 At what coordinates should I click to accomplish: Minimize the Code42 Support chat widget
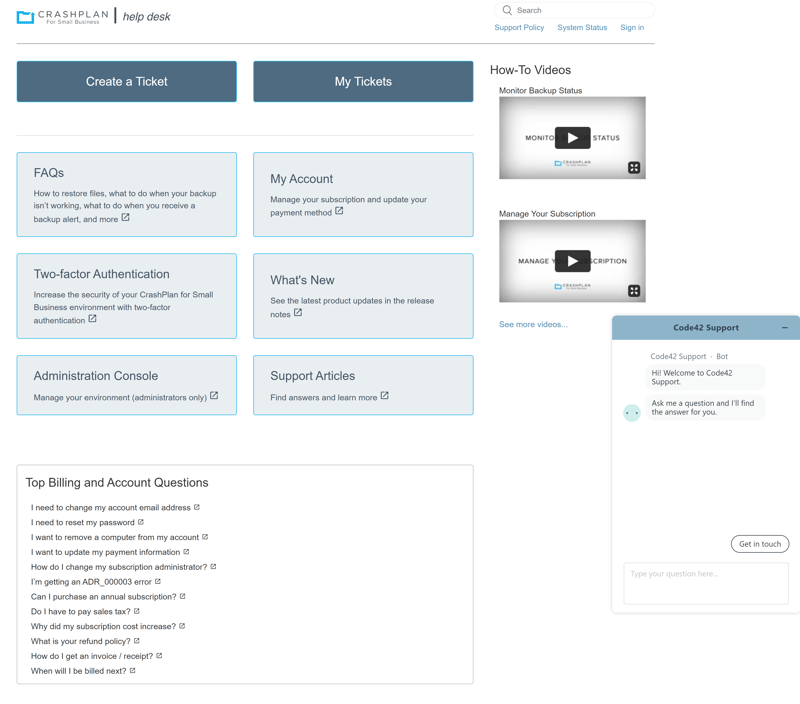785,328
